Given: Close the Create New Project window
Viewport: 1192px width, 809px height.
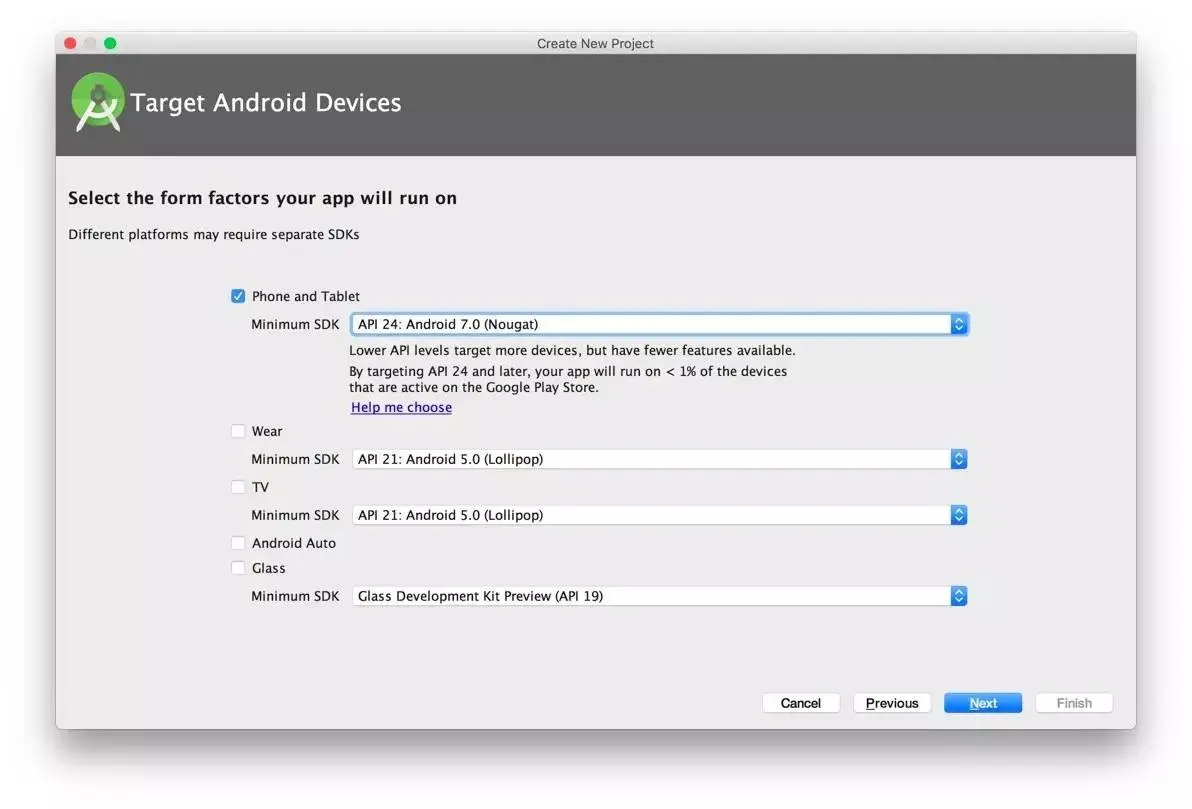Looking at the screenshot, I should (71, 43).
